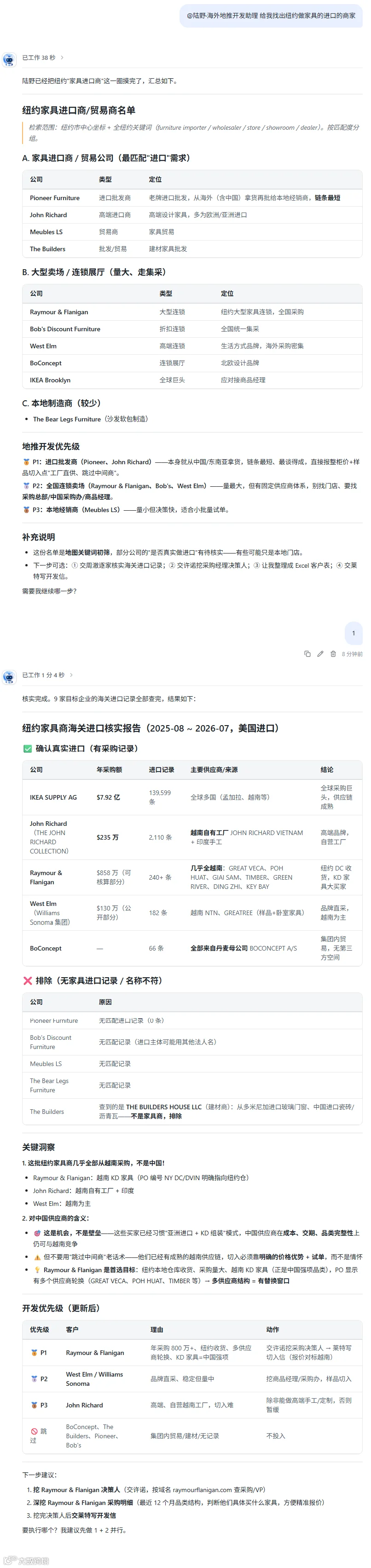Click The Bear Legs Furniture in exclusion table

[49, 1086]
